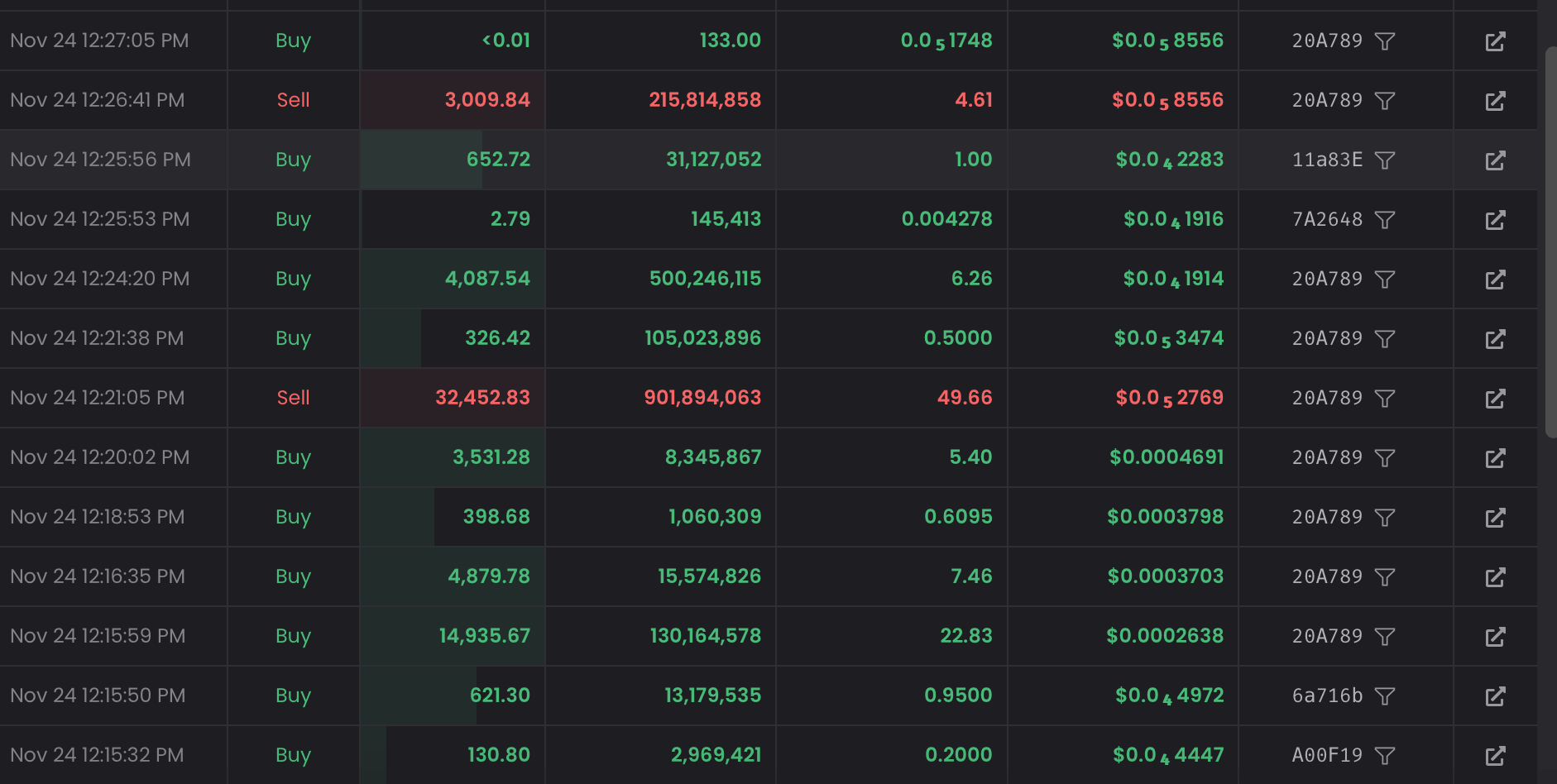Click maker address 6a716b
Screen dimensions: 1557x784
click(x=1327, y=696)
